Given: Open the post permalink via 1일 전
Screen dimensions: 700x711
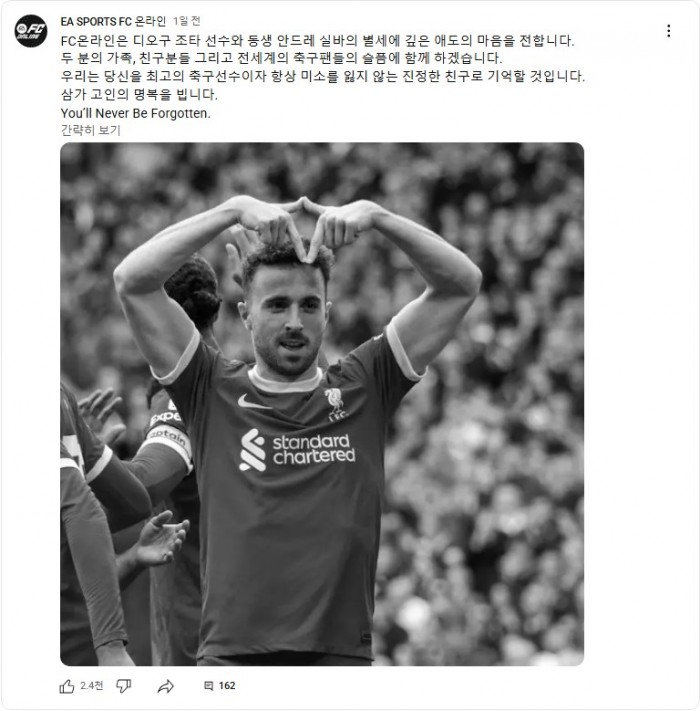Looking at the screenshot, I should 186,21.
